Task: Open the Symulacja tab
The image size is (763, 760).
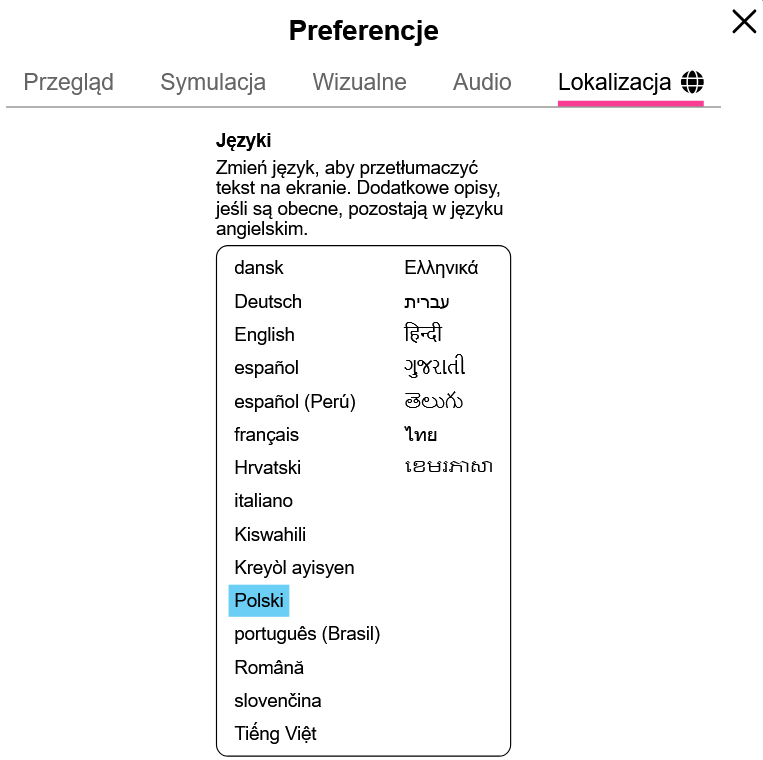Action: [213, 82]
